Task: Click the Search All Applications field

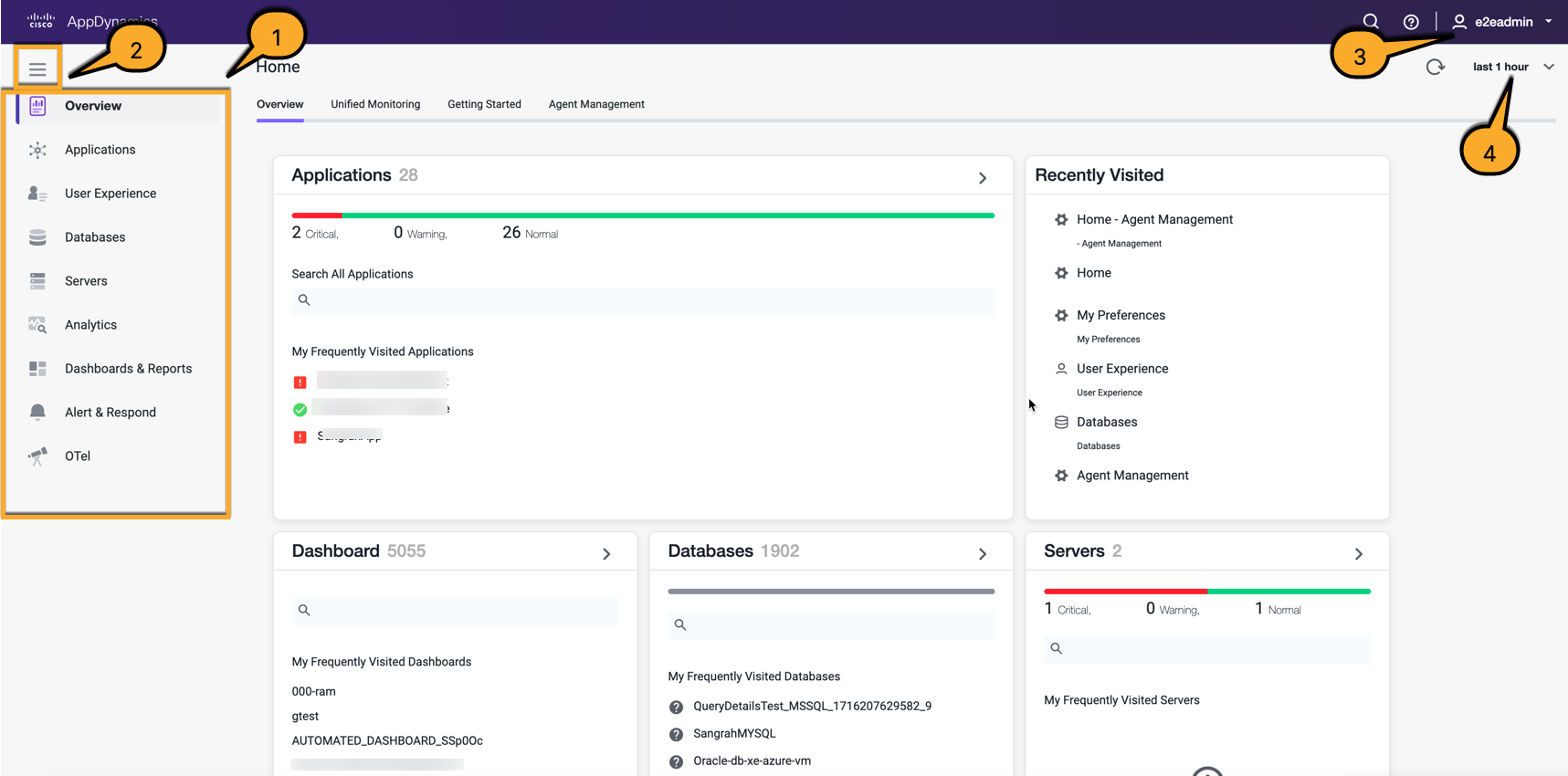Action: tap(643, 301)
